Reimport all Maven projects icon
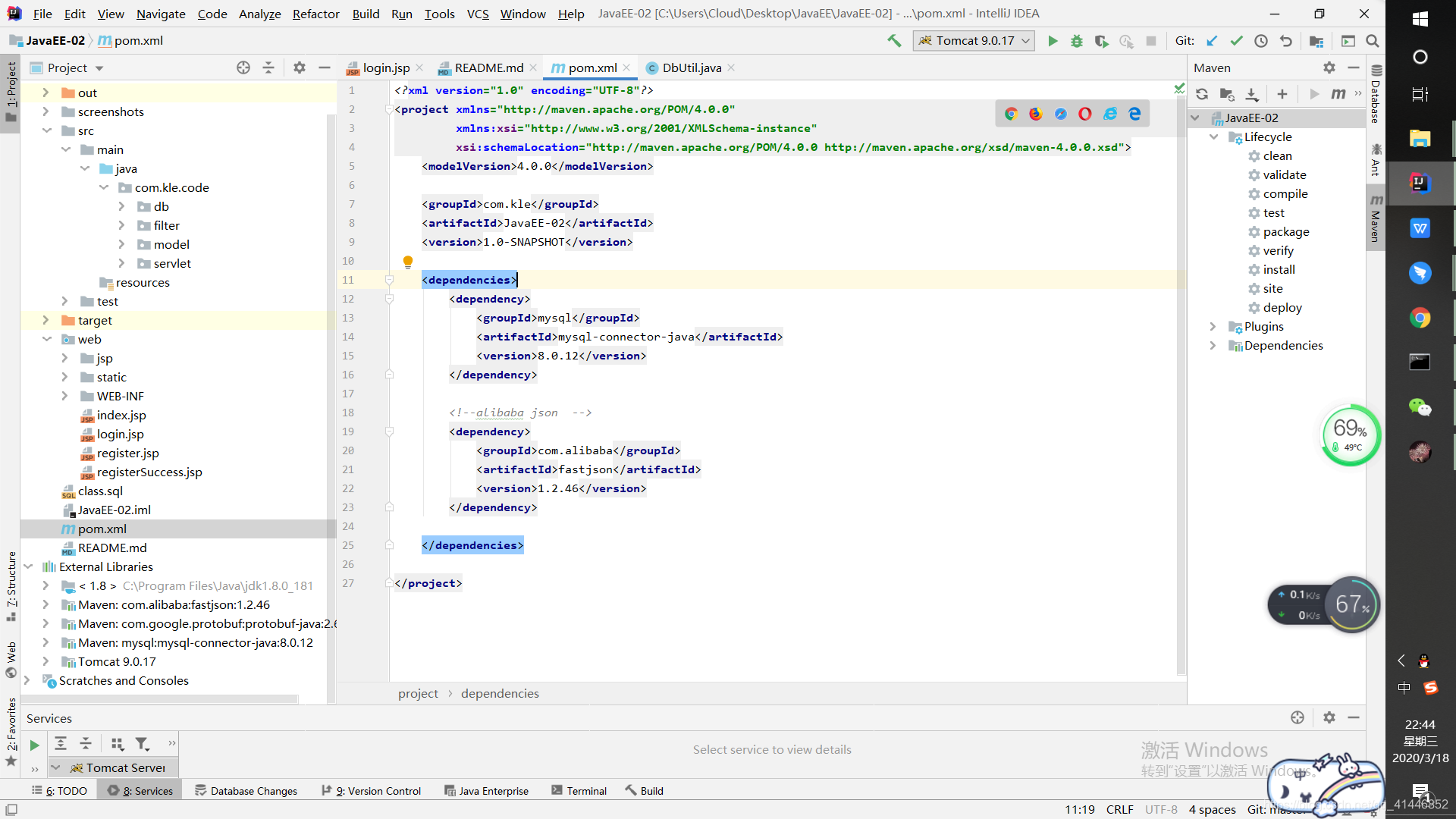Viewport: 1456px width, 819px height. tap(1202, 94)
